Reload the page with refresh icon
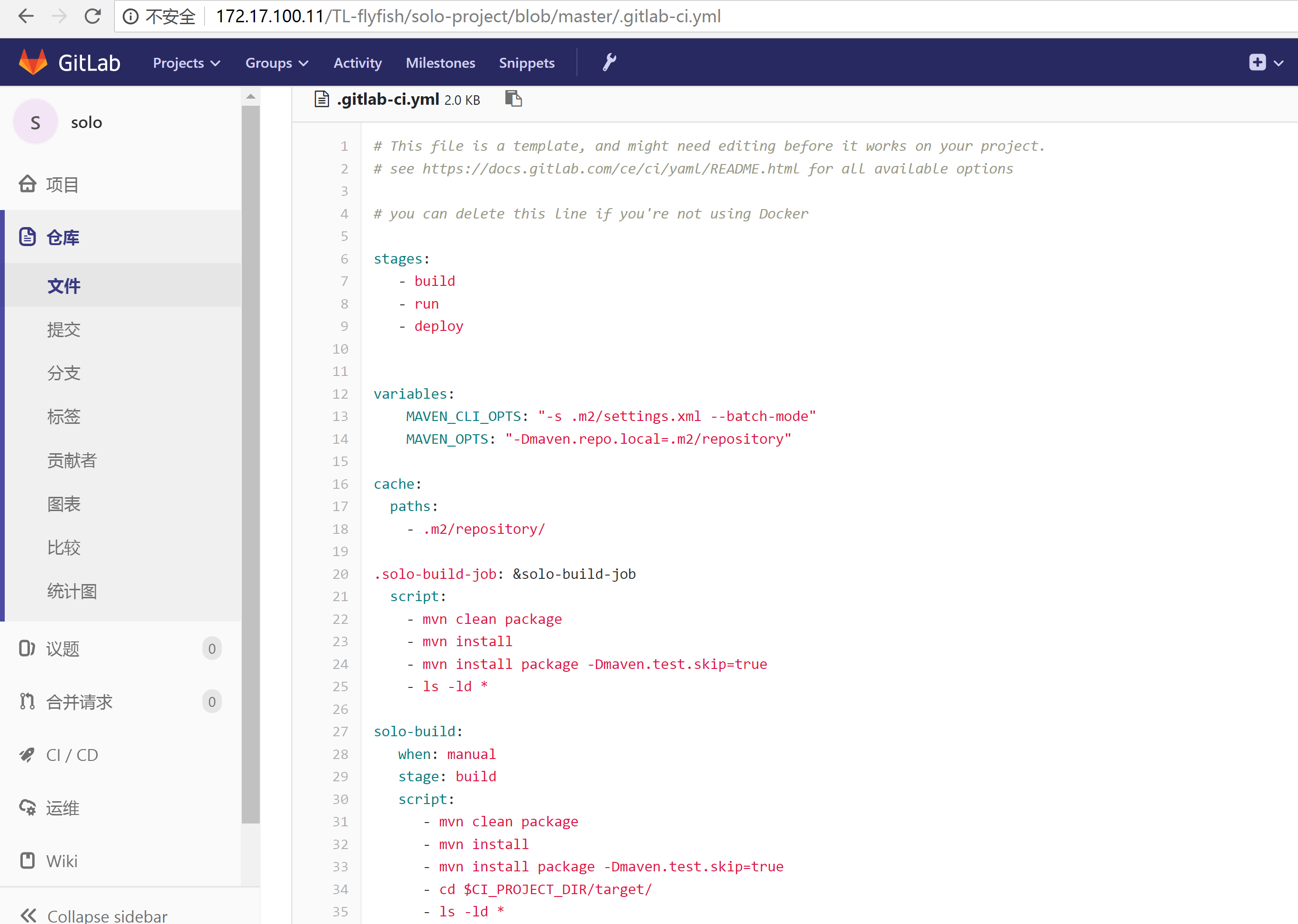This screenshot has height=924, width=1298. (93, 17)
